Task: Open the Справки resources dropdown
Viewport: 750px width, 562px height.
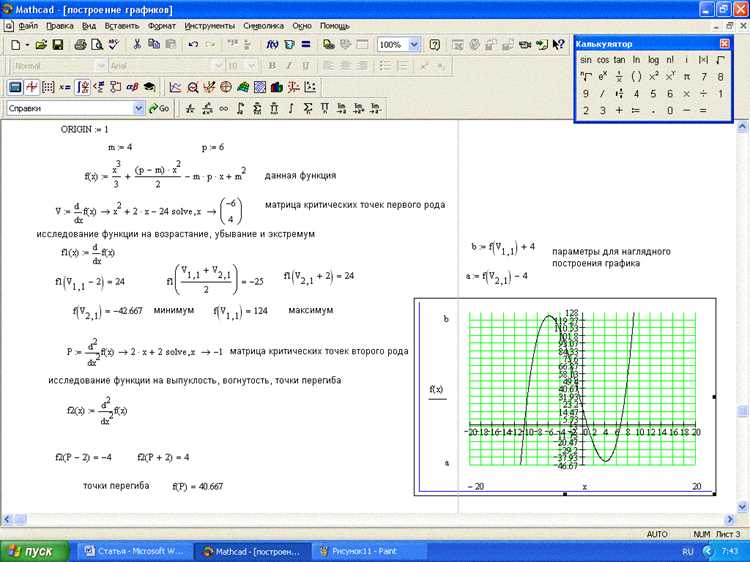Action: [139, 109]
